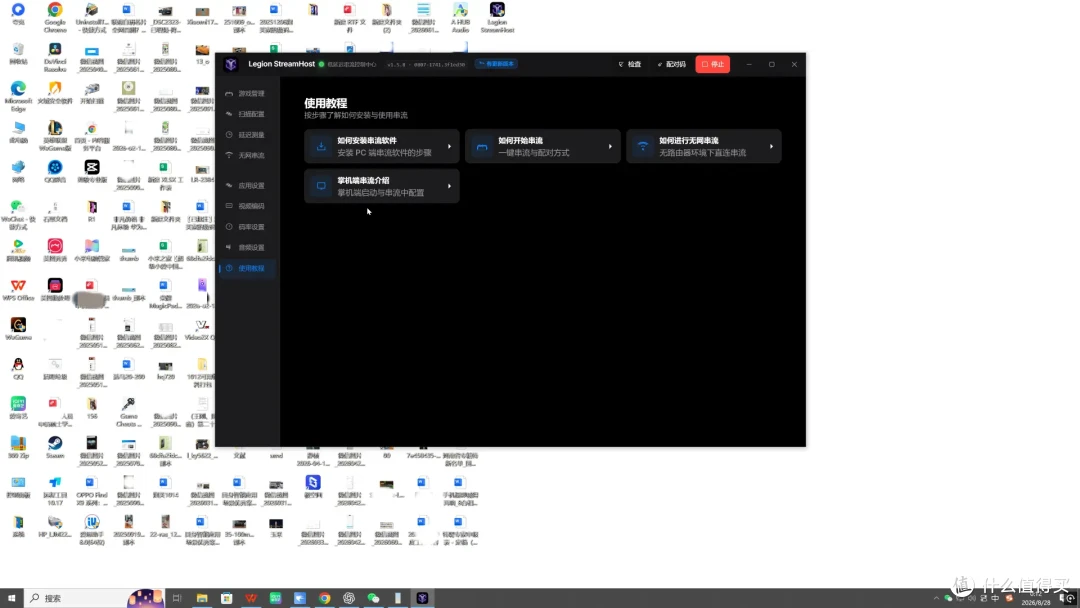This screenshot has height=608, width=1080.
Task: Open File Explorer from the taskbar
Action: click(202, 598)
